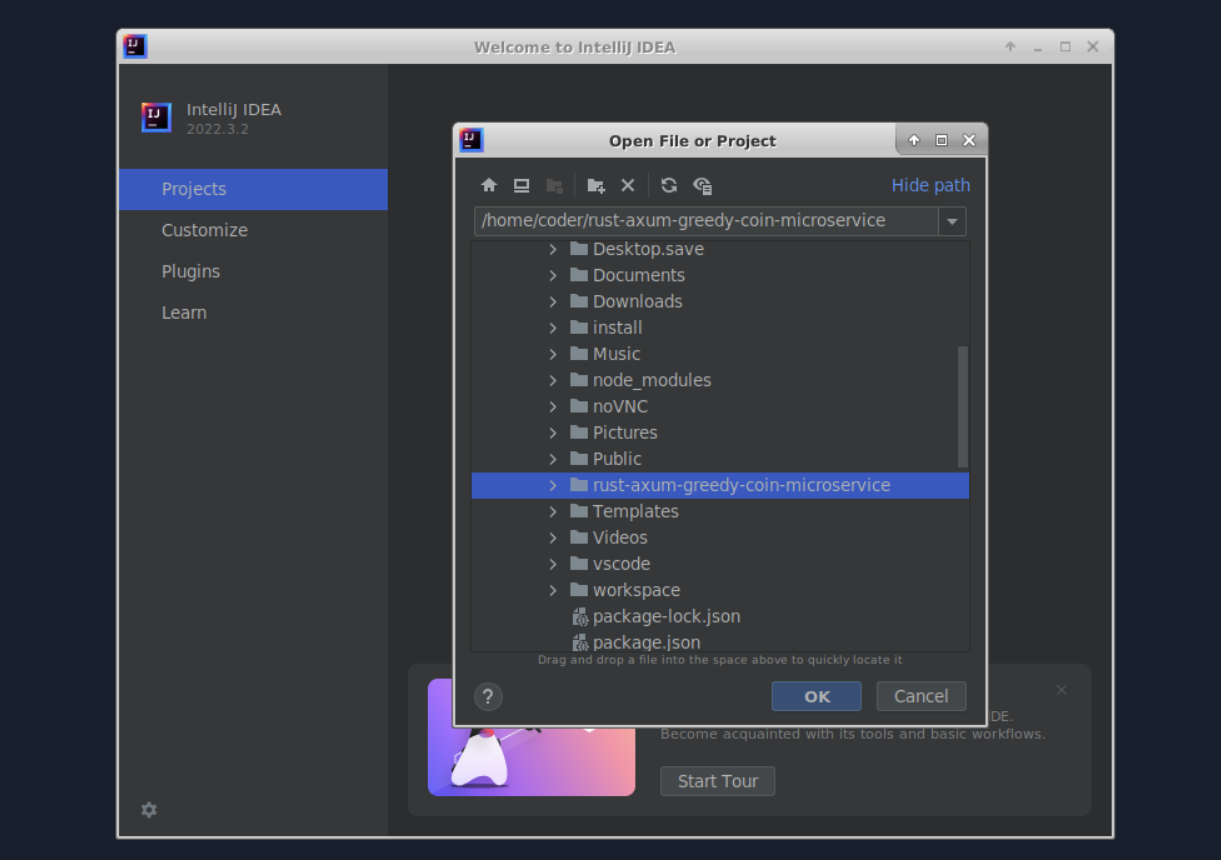1221x860 pixels.
Task: Click the folder icon beside Pictures
Action: 579,432
